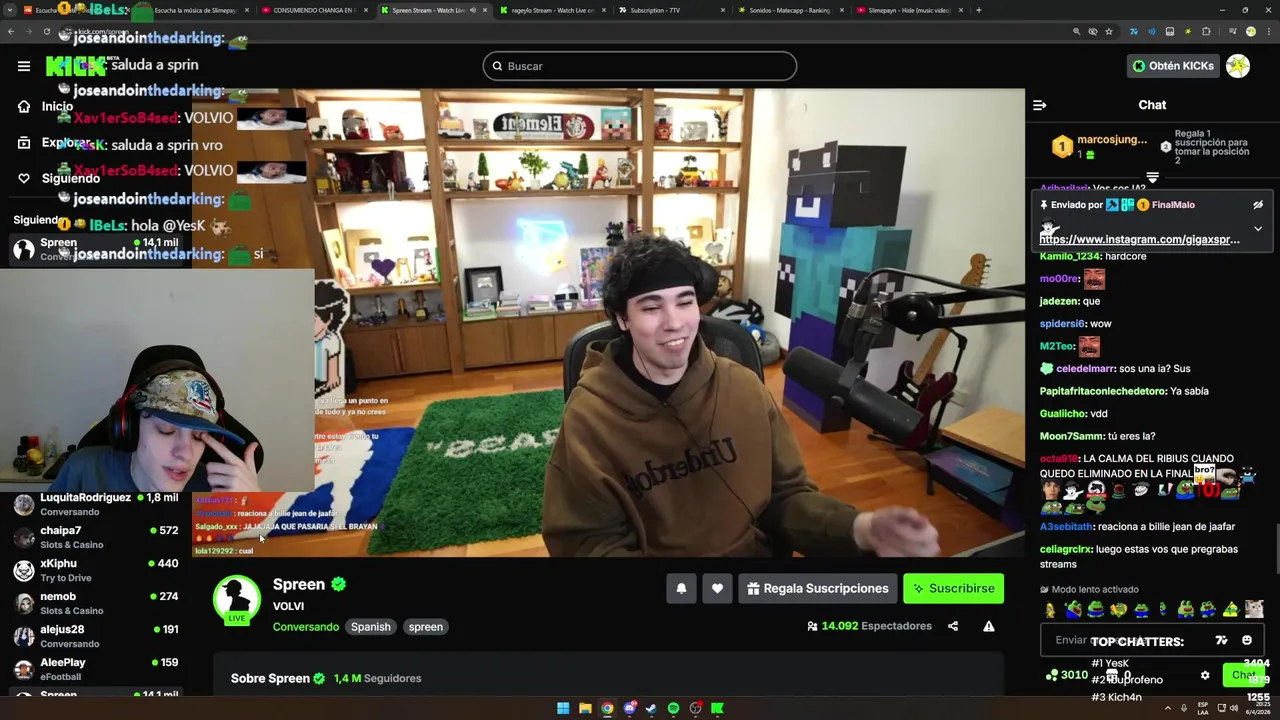Toggle the follow heart for Spreen
Screen dimensions: 1280x720
click(717, 588)
